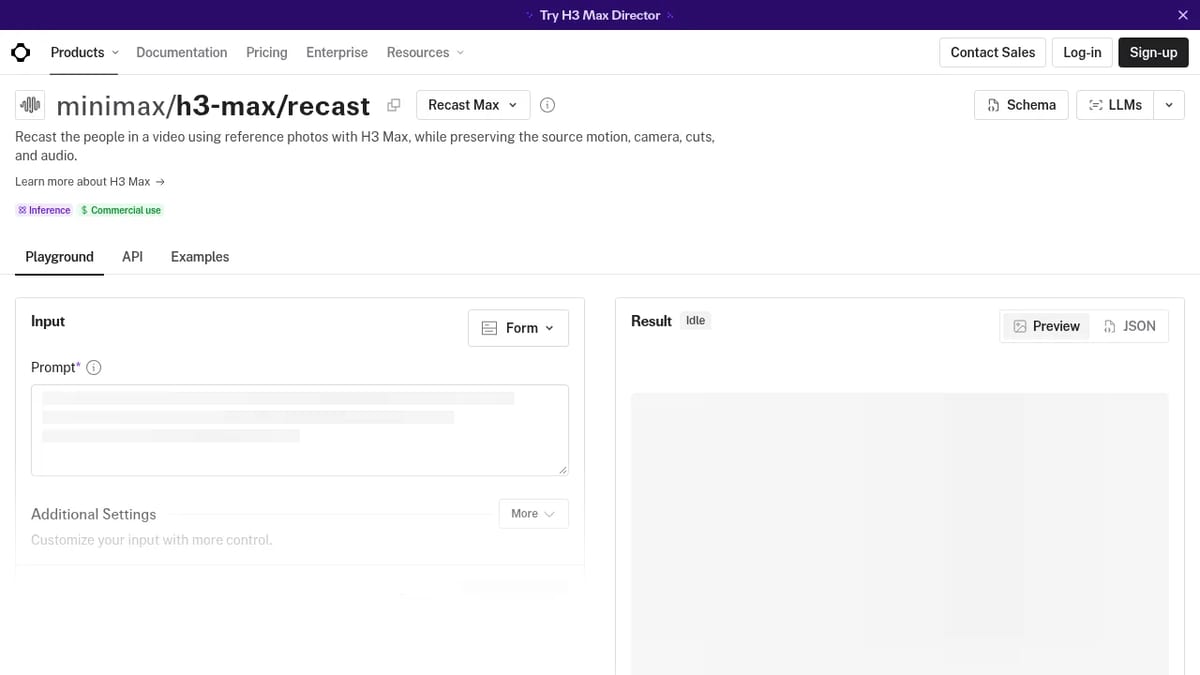Expand the LLMs dropdown arrow
The width and height of the screenshot is (1200, 675).
1169,105
